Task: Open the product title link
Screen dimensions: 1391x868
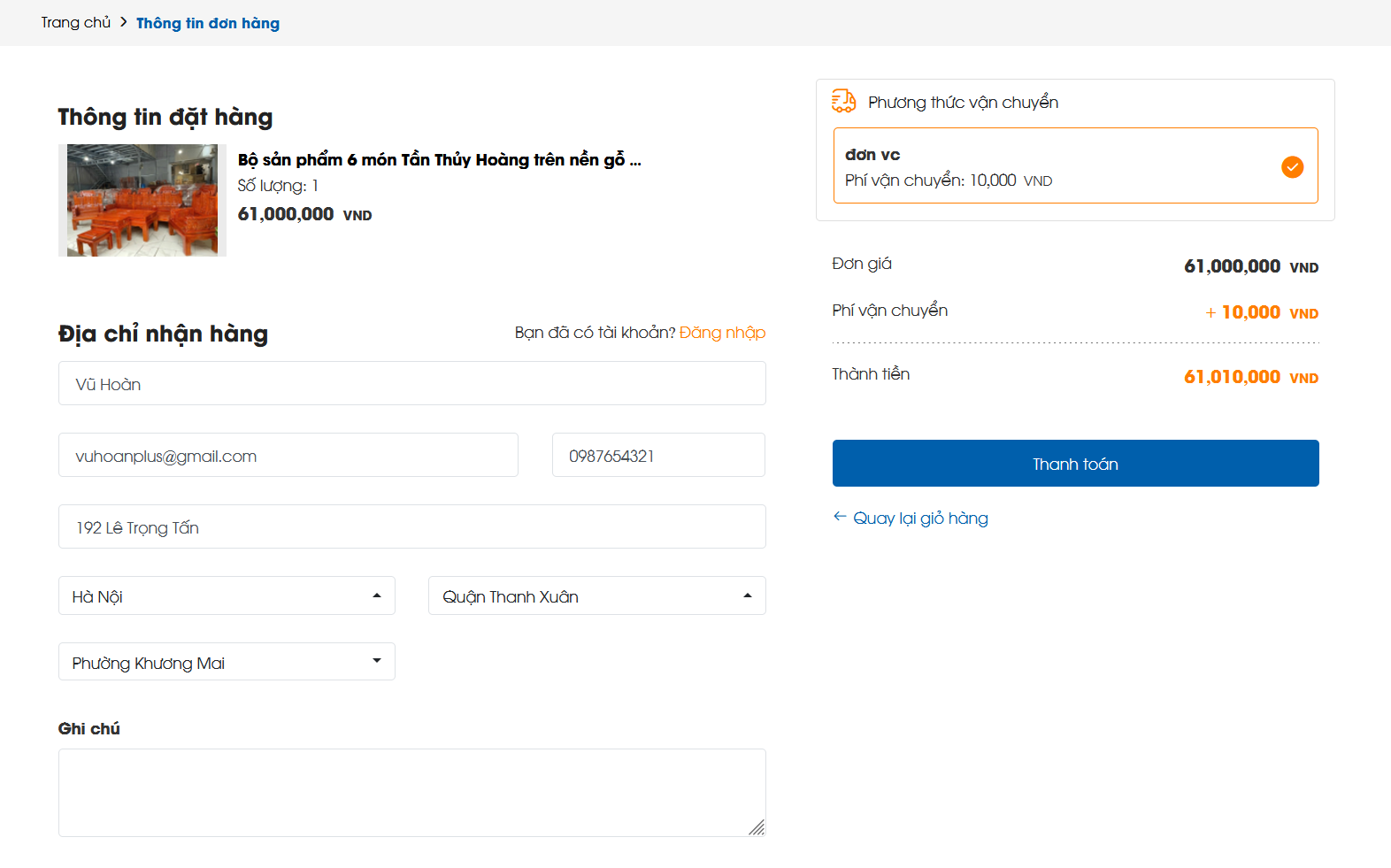Action: 439,160
